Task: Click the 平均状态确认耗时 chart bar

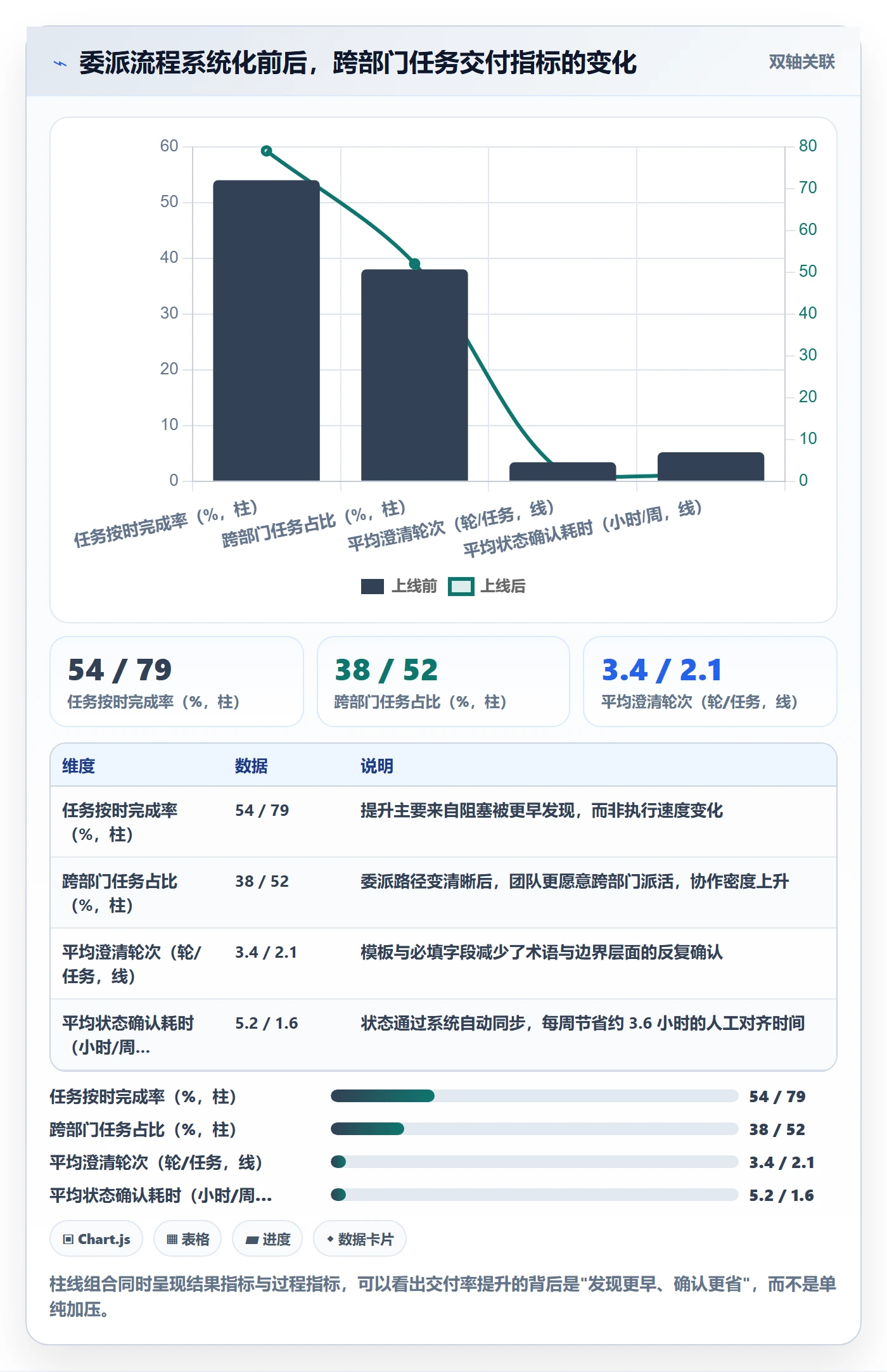Action: (711, 466)
